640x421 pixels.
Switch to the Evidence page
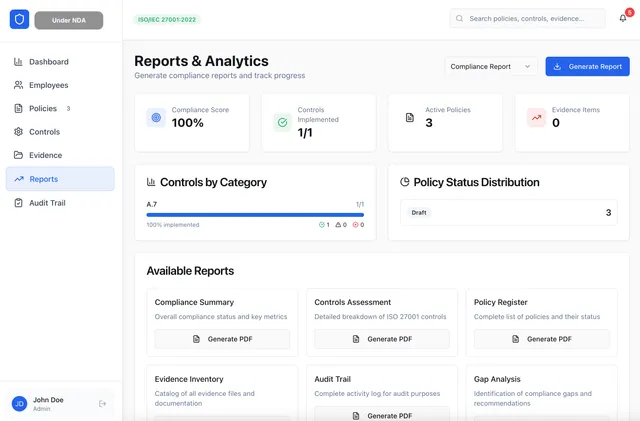(x=60, y=155)
